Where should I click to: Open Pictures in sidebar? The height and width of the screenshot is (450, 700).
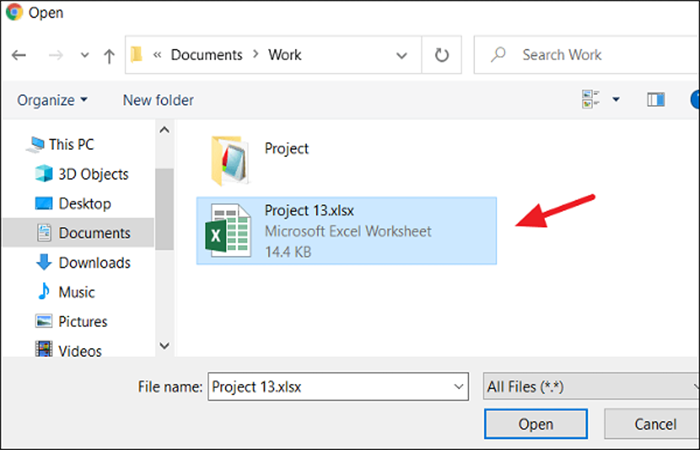83,321
